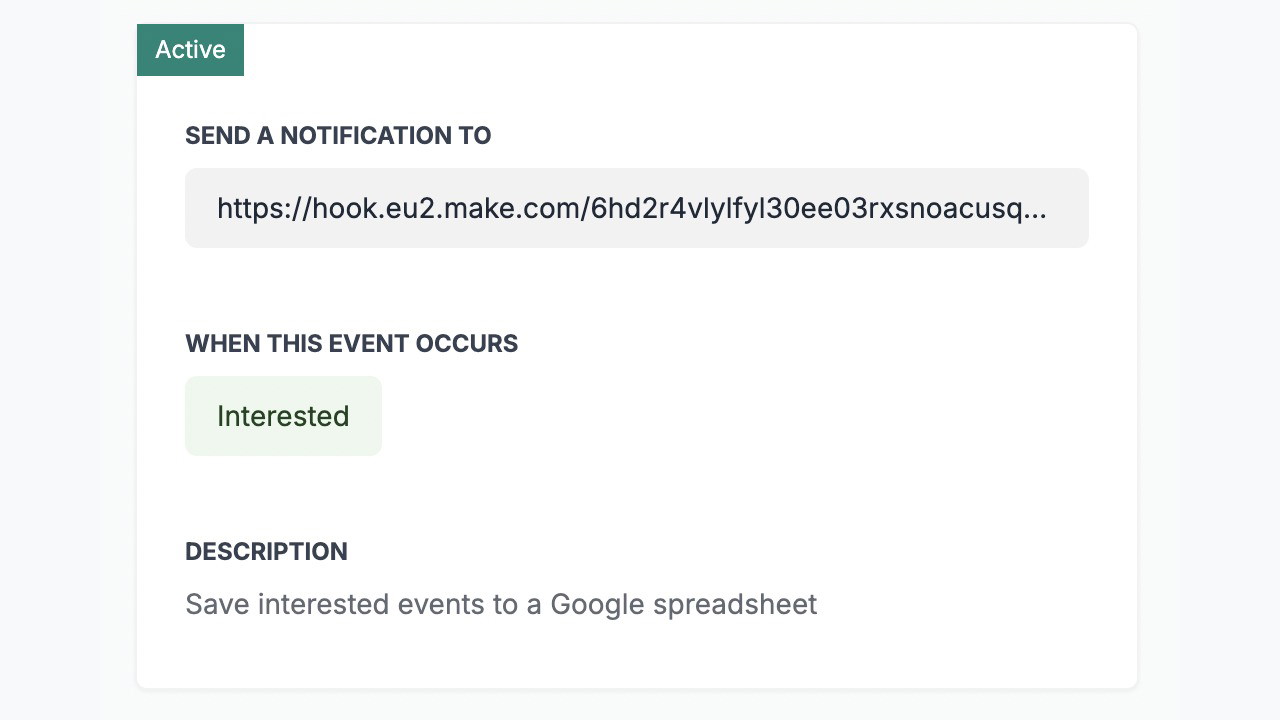Click the DESCRIPTION heading label
Viewport: 1280px width, 720px height.
click(266, 552)
